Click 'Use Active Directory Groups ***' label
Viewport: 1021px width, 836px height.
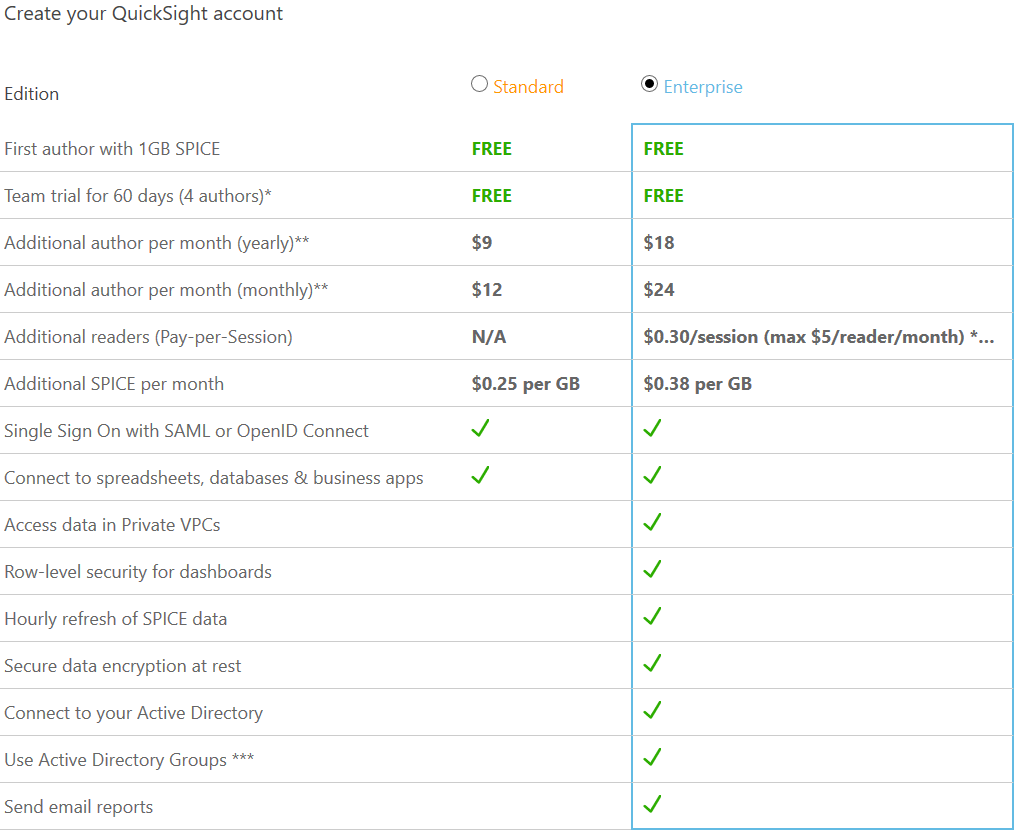[129, 760]
